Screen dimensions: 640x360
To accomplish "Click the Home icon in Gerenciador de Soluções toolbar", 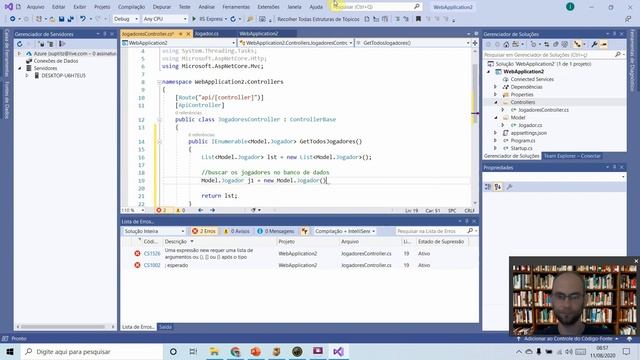I will [x=506, y=44].
